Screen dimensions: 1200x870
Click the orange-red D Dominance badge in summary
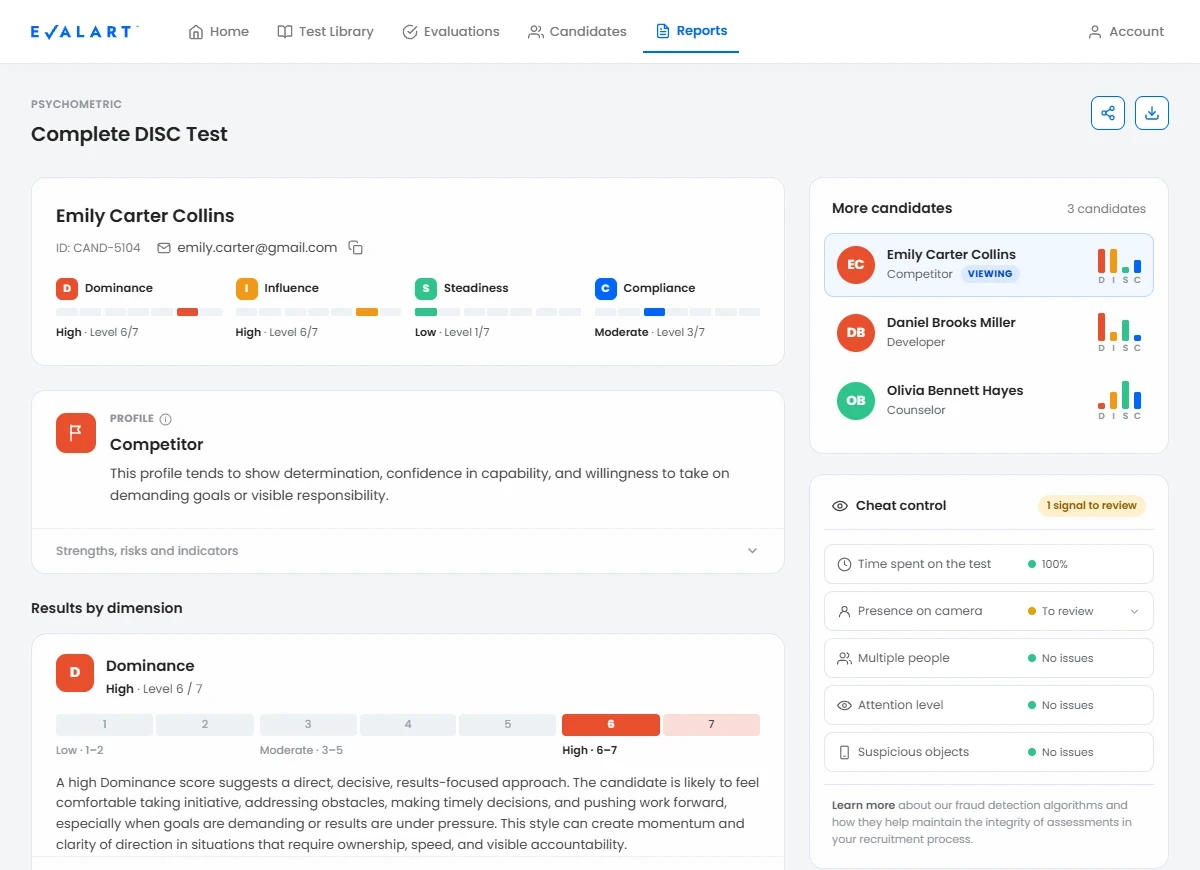click(67, 288)
